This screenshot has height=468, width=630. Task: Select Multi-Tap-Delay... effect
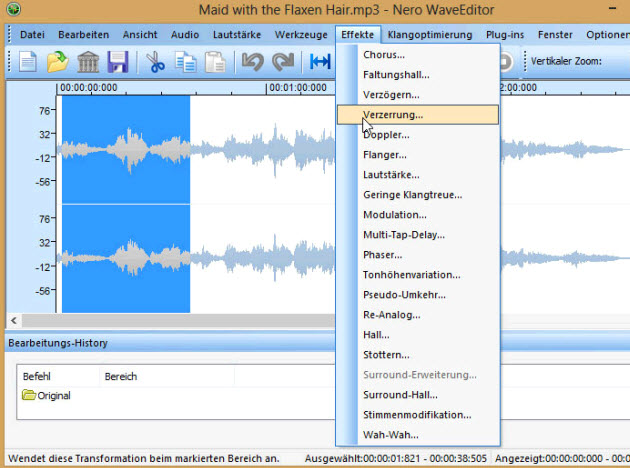coord(418,235)
